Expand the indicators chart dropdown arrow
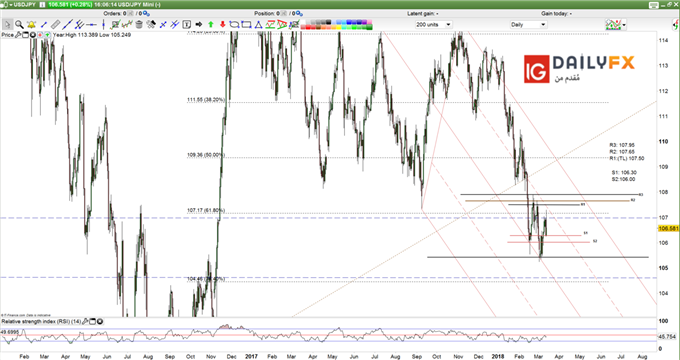 point(624,25)
